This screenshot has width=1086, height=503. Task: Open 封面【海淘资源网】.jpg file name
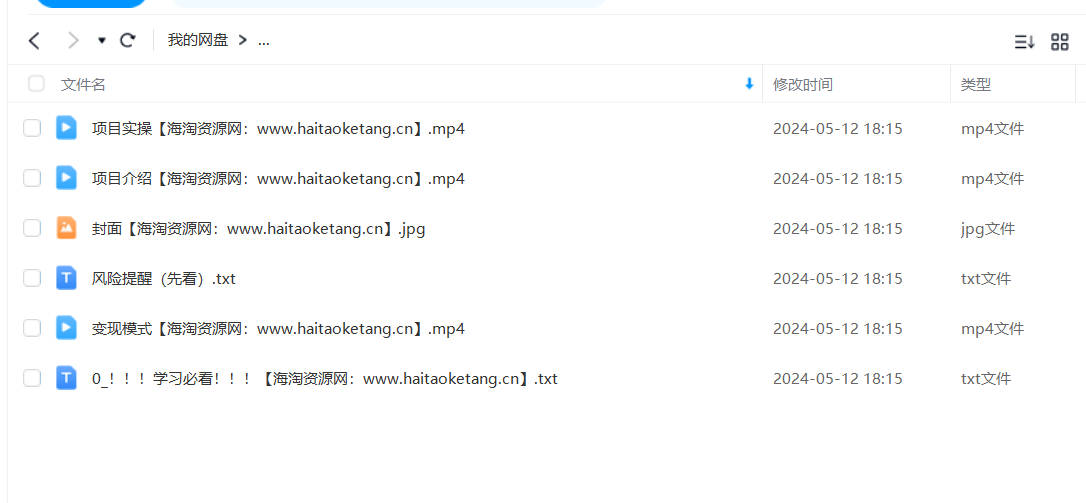258,229
